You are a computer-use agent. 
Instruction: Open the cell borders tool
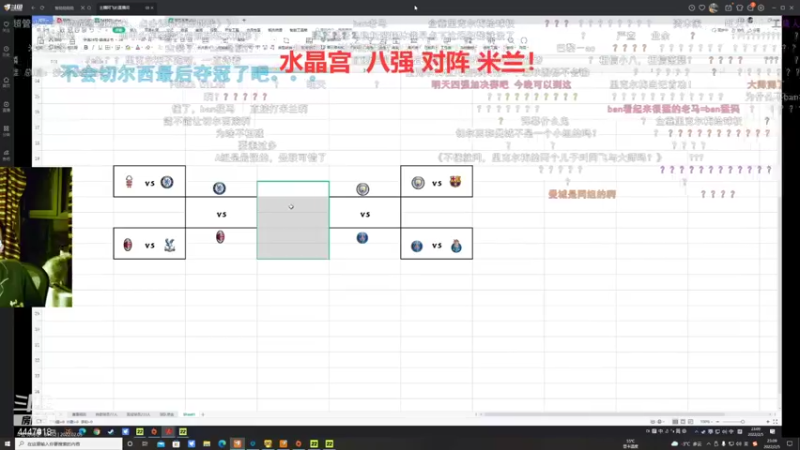[108, 47]
